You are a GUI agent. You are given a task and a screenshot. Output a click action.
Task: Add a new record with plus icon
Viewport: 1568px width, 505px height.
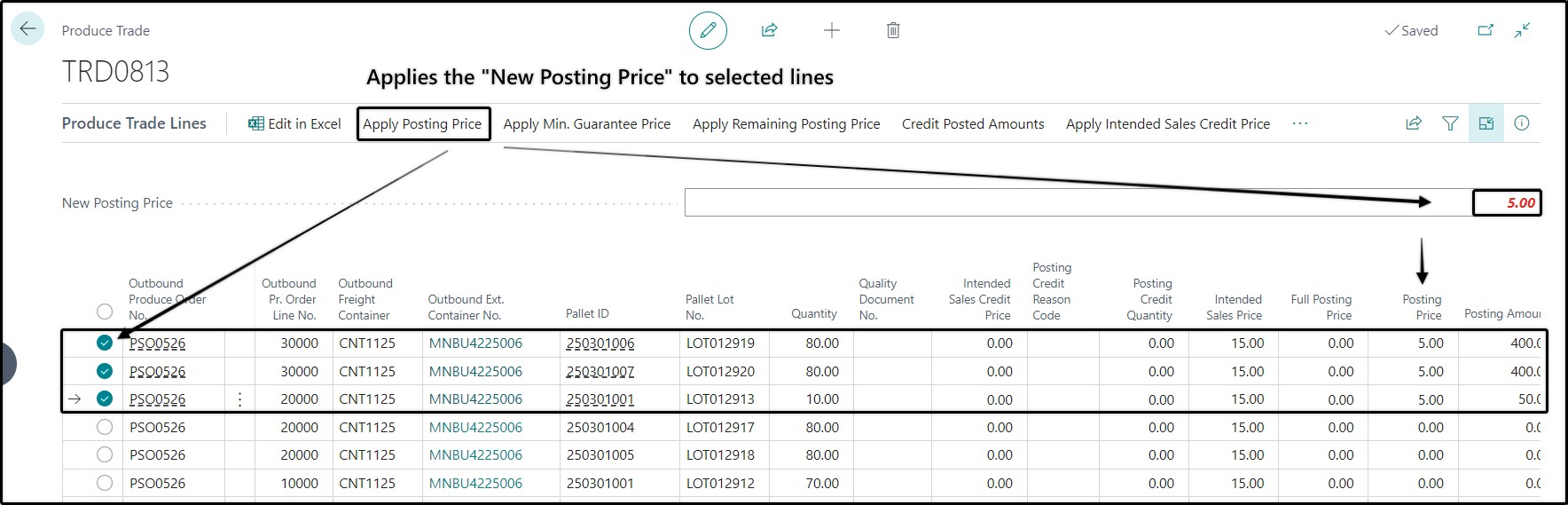[831, 30]
